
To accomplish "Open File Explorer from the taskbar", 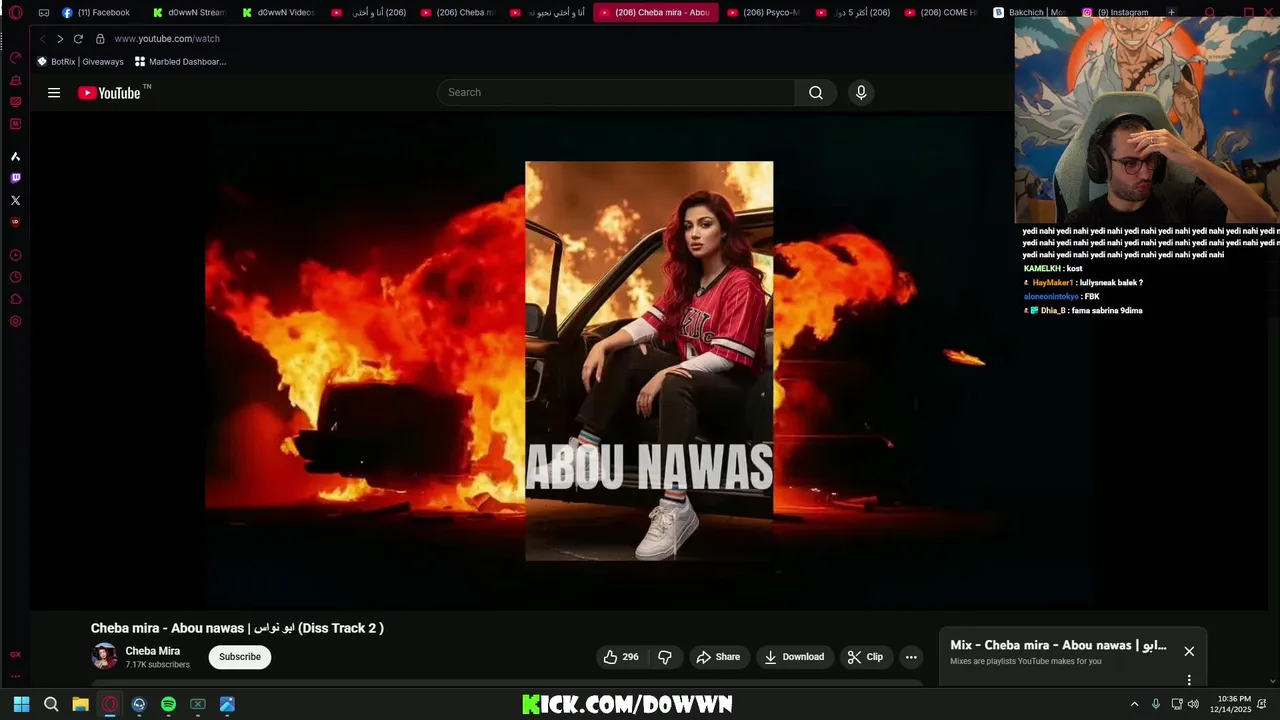I will [80, 704].
